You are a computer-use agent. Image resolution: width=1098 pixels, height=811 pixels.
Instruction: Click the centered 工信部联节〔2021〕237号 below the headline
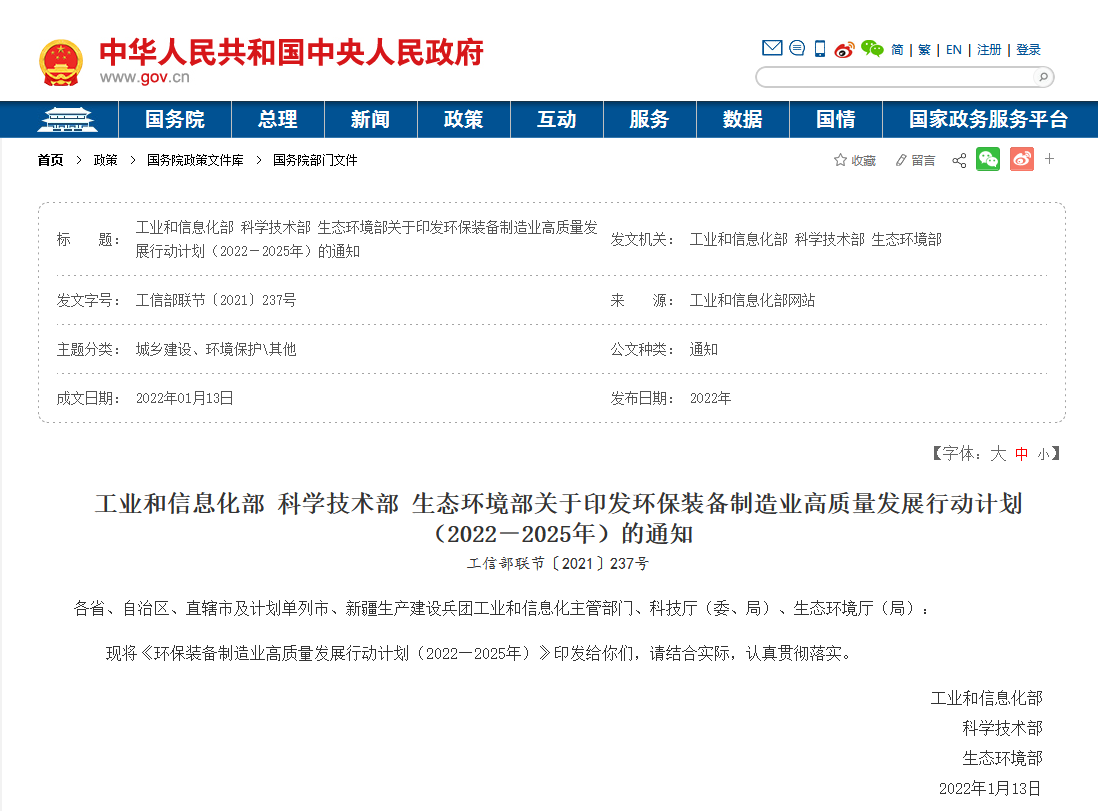(558, 564)
